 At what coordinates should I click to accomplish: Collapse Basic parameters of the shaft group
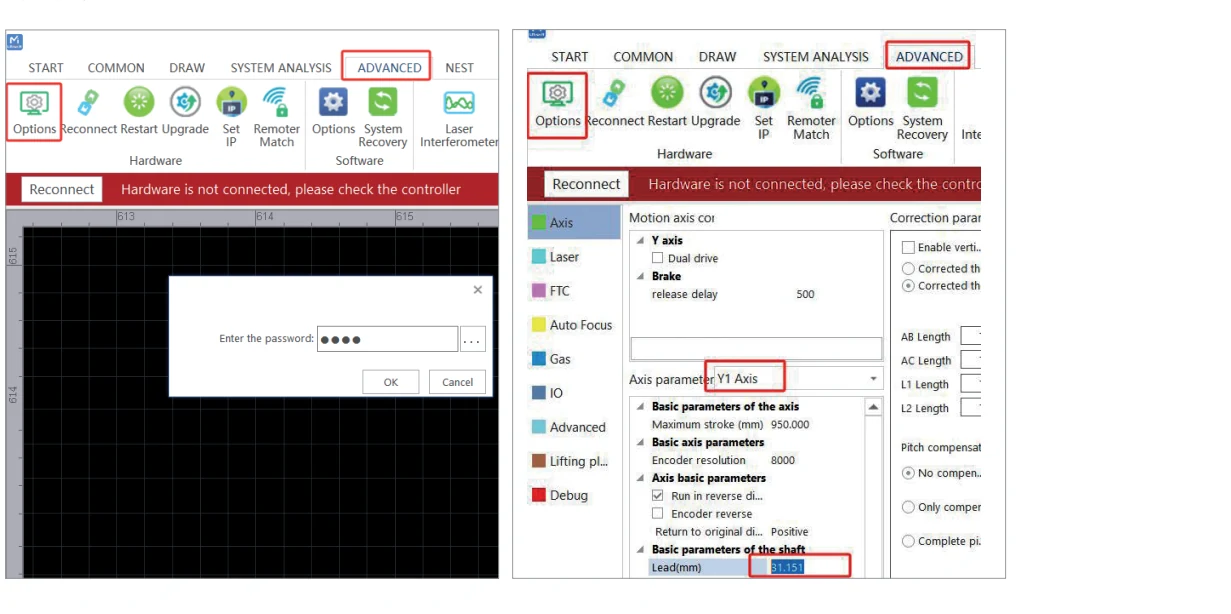640,550
